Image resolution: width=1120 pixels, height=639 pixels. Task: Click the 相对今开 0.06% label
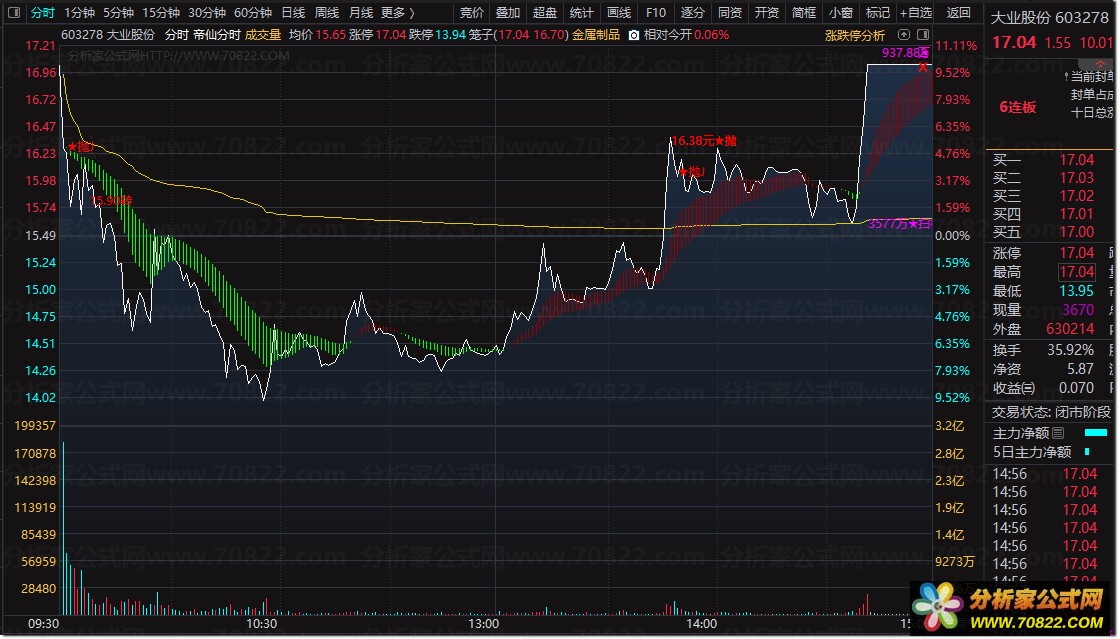[x=686, y=34]
